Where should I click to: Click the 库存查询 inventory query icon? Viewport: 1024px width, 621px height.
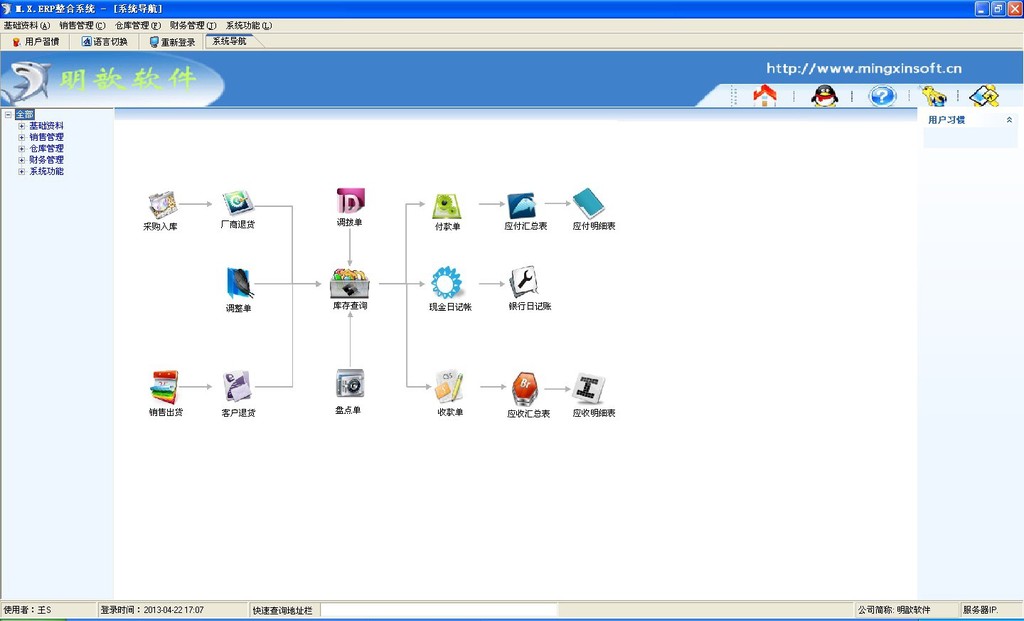tap(349, 284)
